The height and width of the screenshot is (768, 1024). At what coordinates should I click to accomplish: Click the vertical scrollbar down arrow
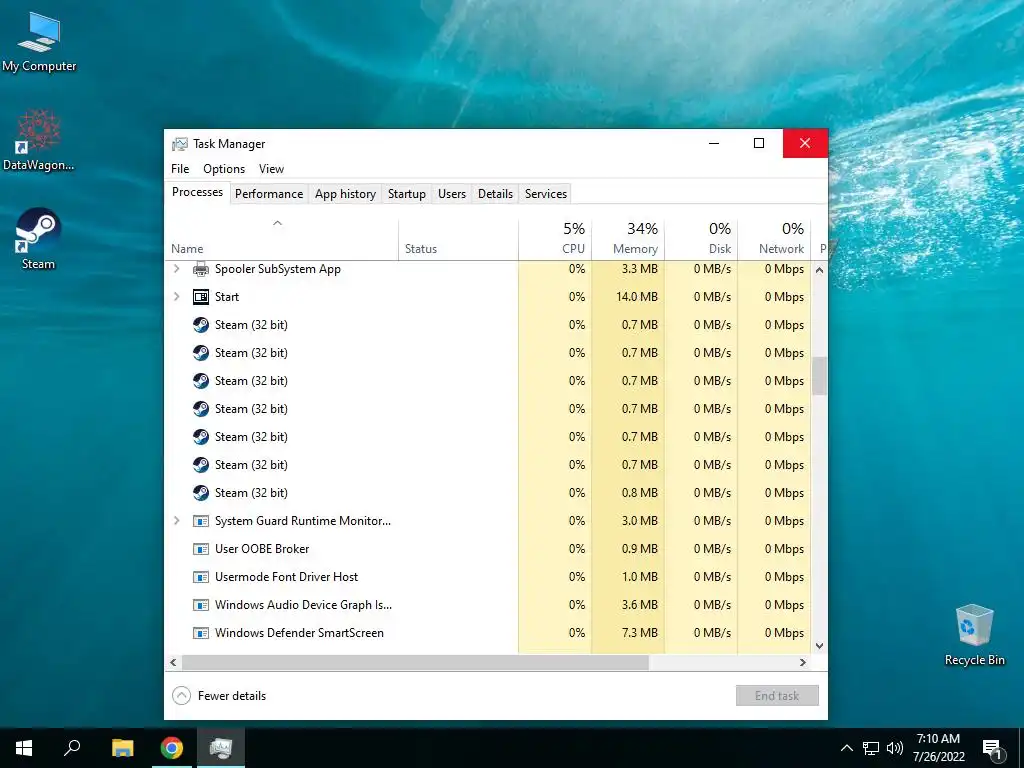[x=819, y=646]
